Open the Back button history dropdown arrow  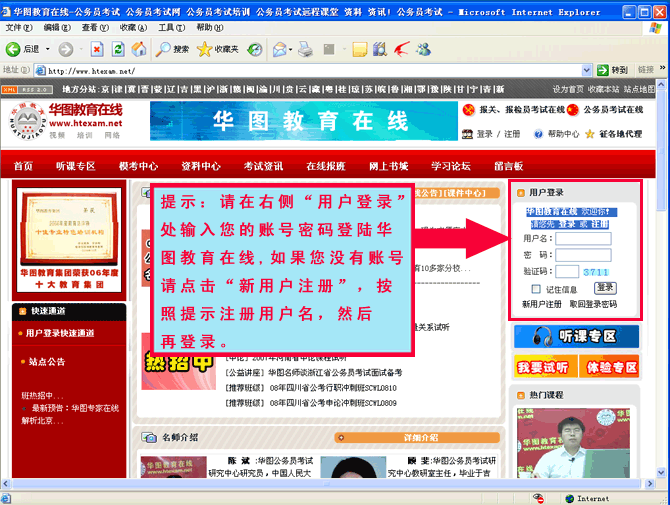47,49
